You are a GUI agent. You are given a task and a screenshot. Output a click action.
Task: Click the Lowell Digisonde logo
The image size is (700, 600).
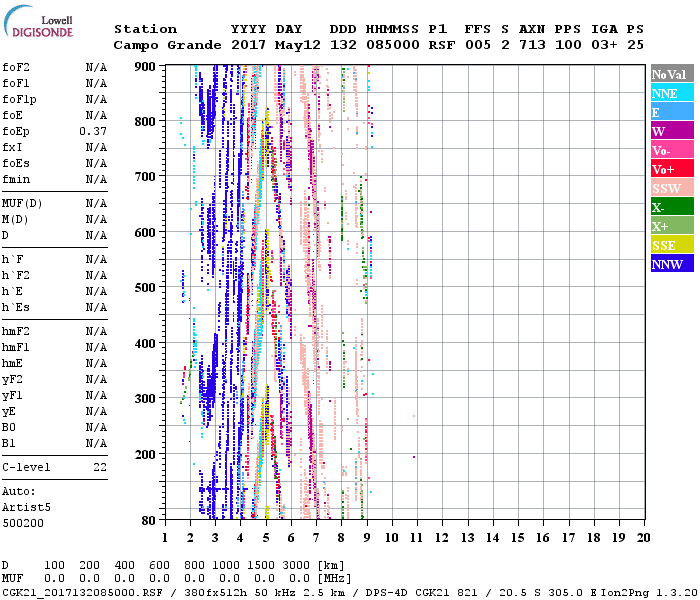coord(38,21)
